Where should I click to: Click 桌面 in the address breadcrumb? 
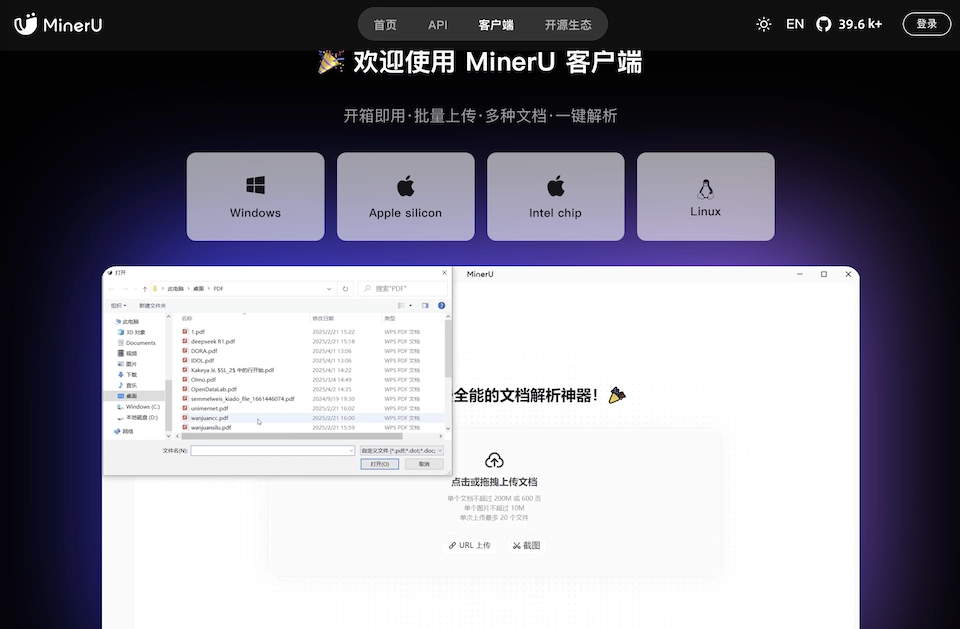pyautogui.click(x=198, y=288)
